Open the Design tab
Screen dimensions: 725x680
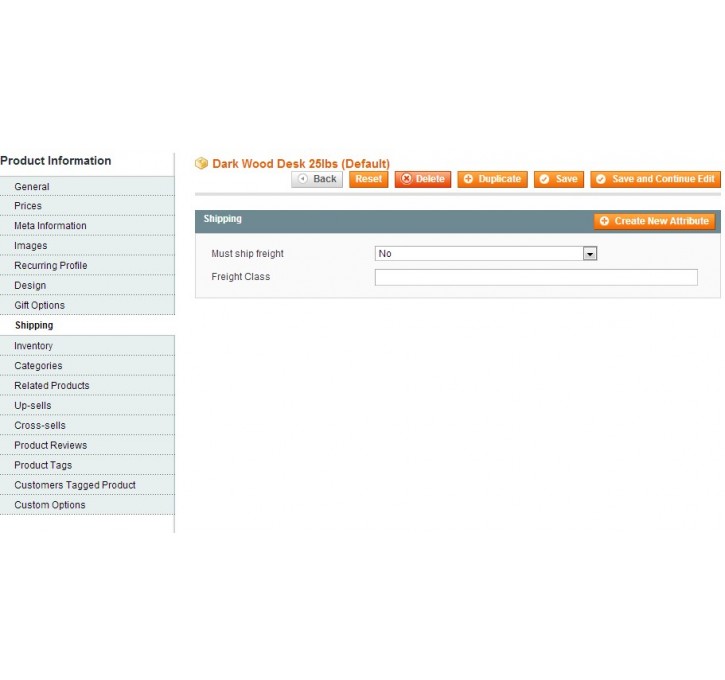(x=87, y=285)
